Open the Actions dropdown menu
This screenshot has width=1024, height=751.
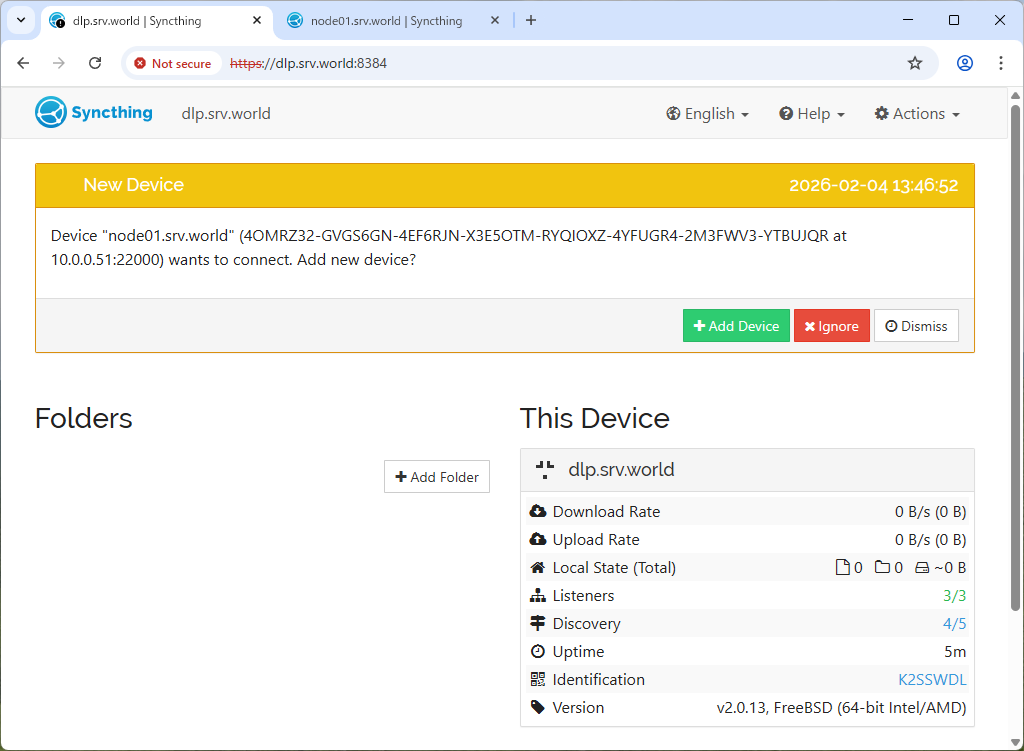click(916, 114)
